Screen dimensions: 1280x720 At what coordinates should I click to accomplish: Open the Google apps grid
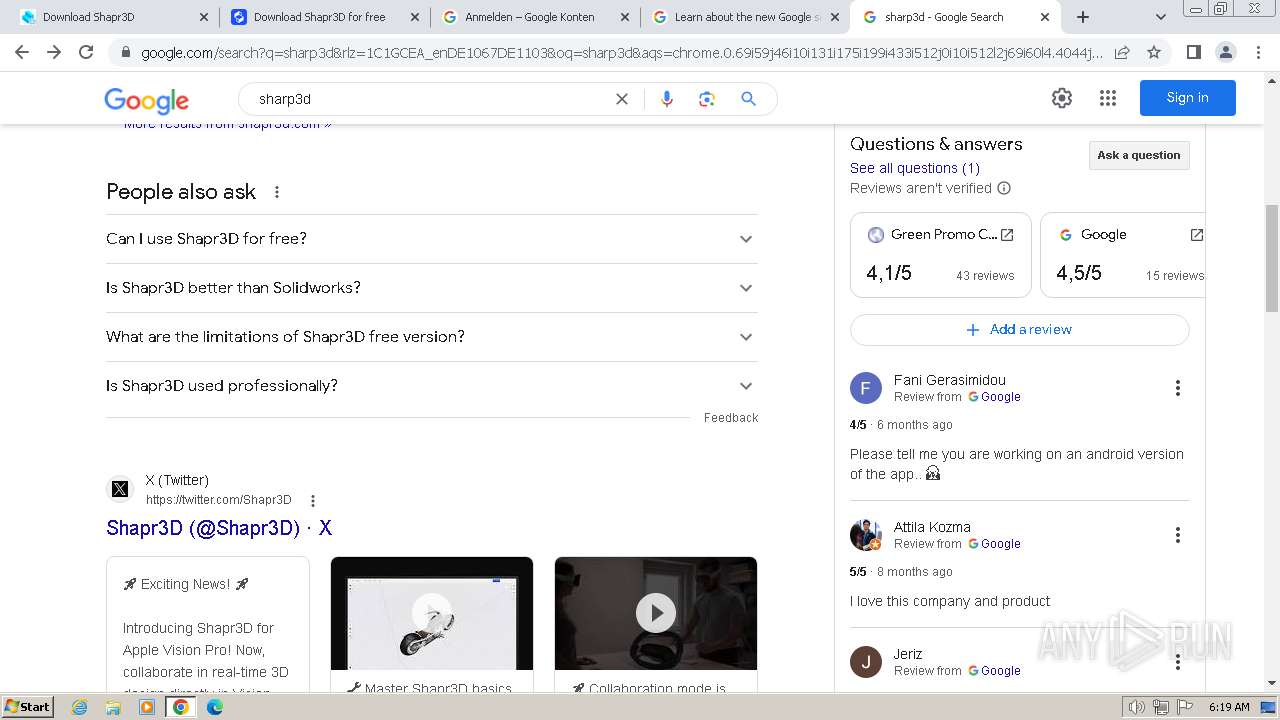coord(1107,97)
